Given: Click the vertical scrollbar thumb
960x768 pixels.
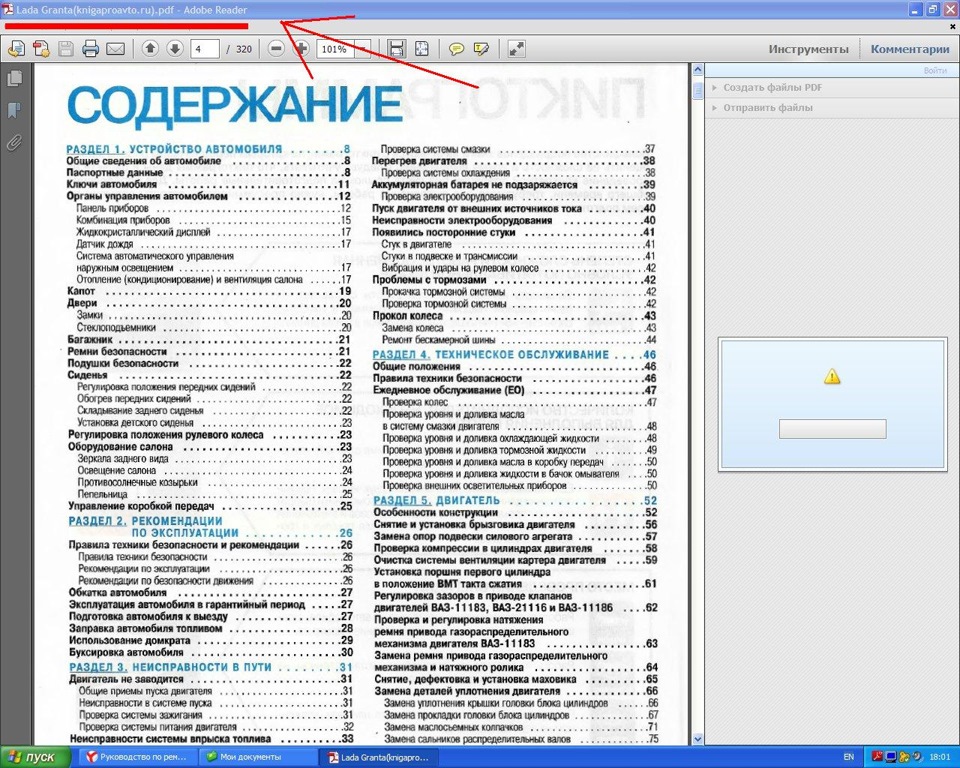Looking at the screenshot, I should 697,90.
